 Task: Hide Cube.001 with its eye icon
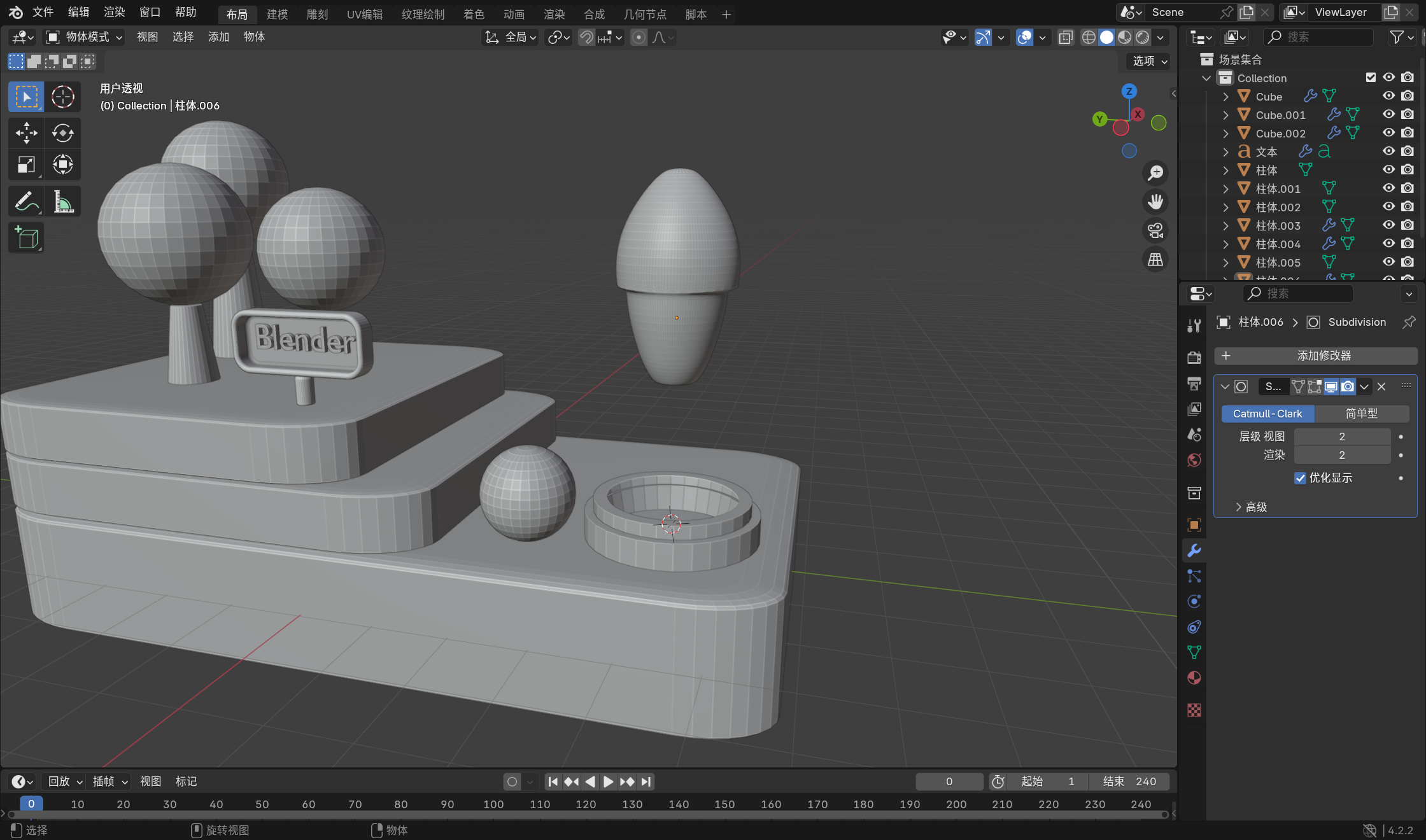[x=1389, y=115]
